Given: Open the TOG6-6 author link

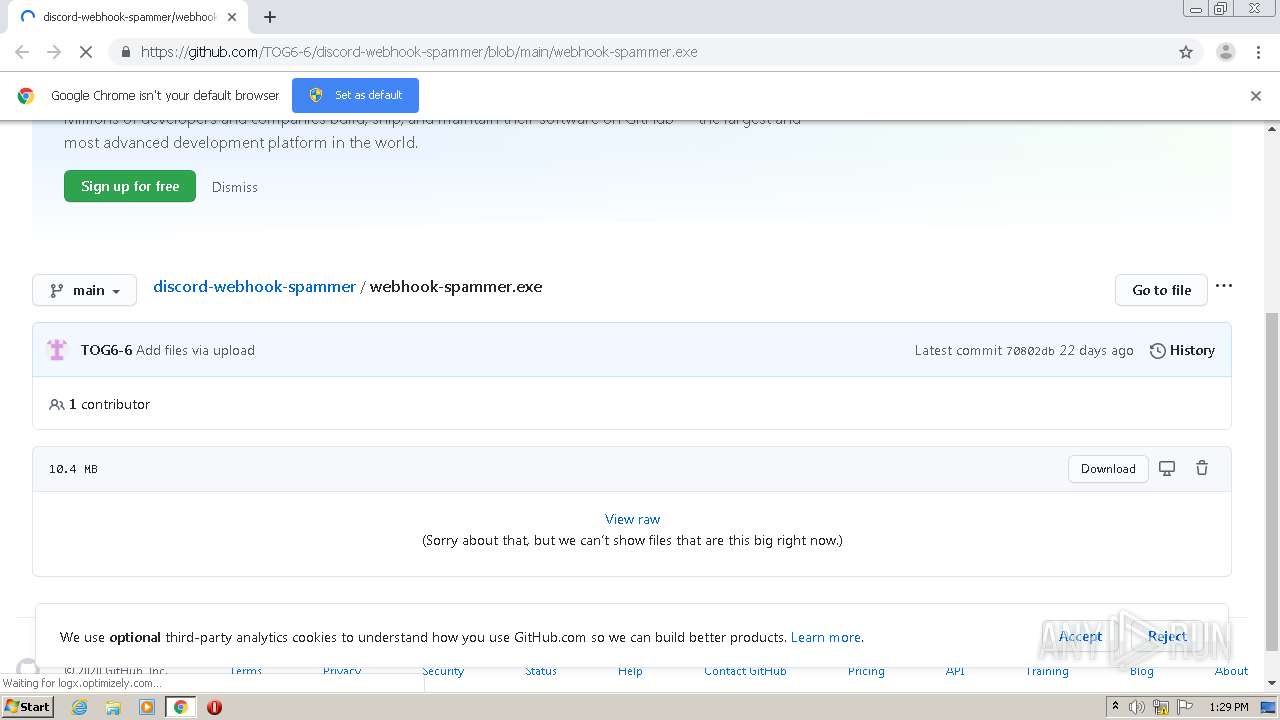Looking at the screenshot, I should pyautogui.click(x=106, y=350).
